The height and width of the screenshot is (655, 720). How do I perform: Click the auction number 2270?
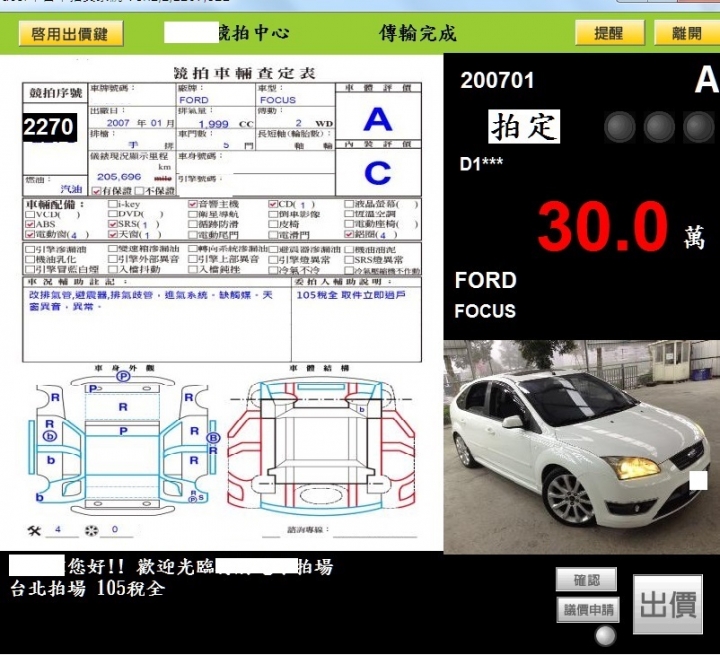pyautogui.click(x=49, y=127)
